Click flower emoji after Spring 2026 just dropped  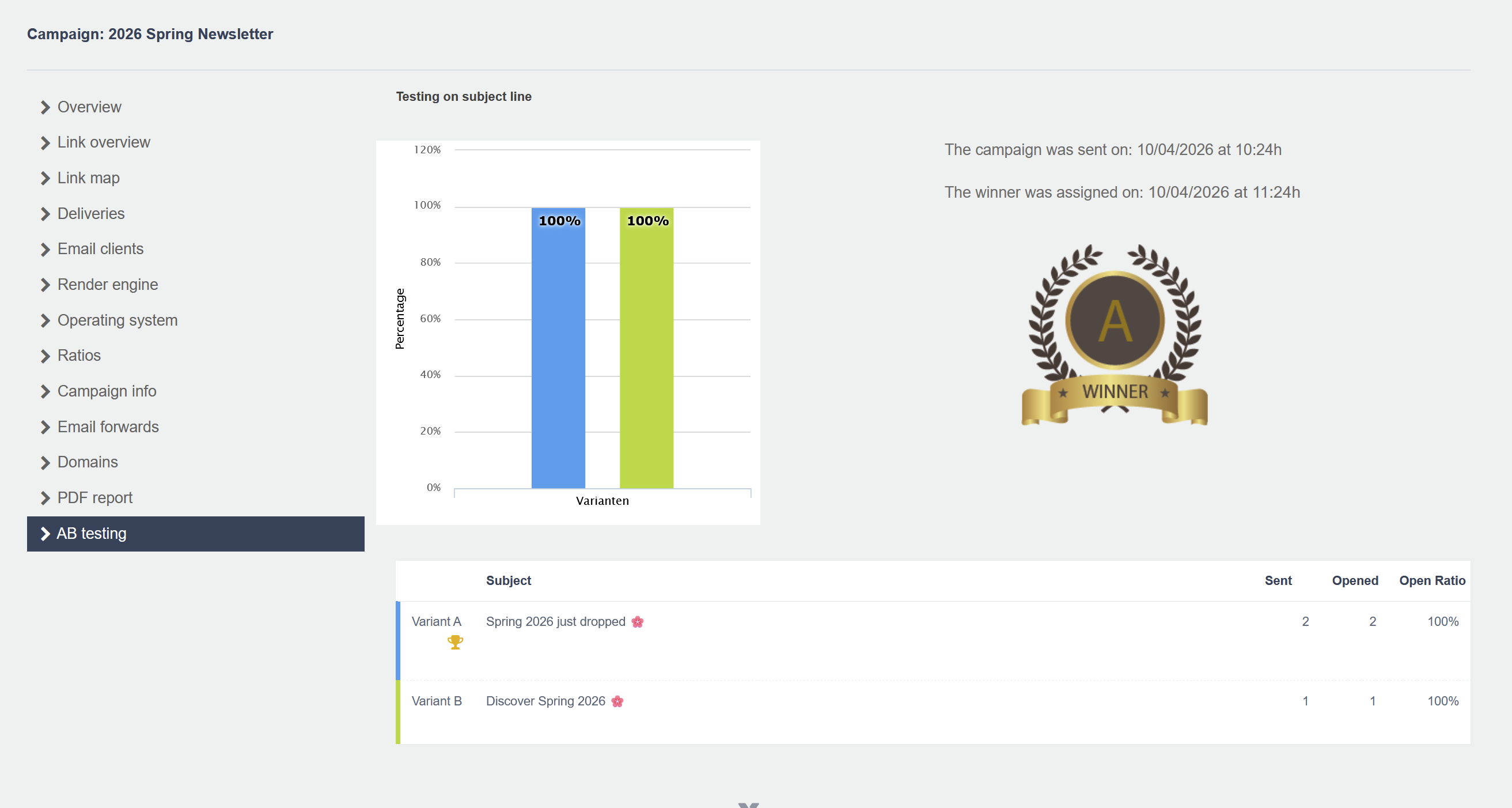pyautogui.click(x=638, y=622)
